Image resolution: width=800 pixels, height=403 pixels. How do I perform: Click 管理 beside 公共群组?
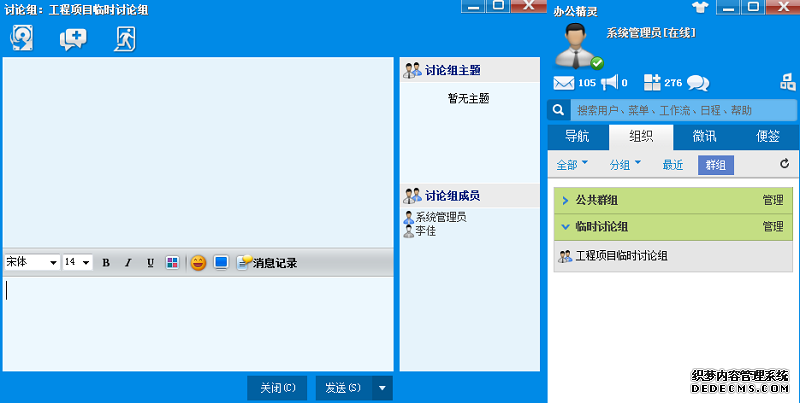click(x=773, y=200)
